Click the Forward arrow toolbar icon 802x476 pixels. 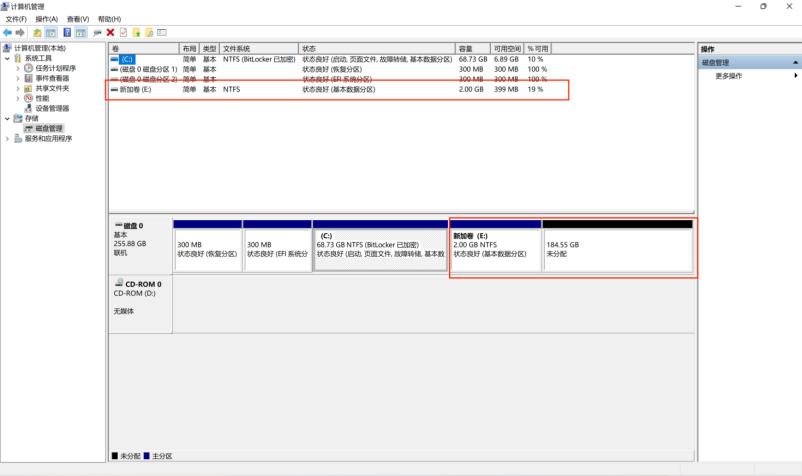click(20, 33)
